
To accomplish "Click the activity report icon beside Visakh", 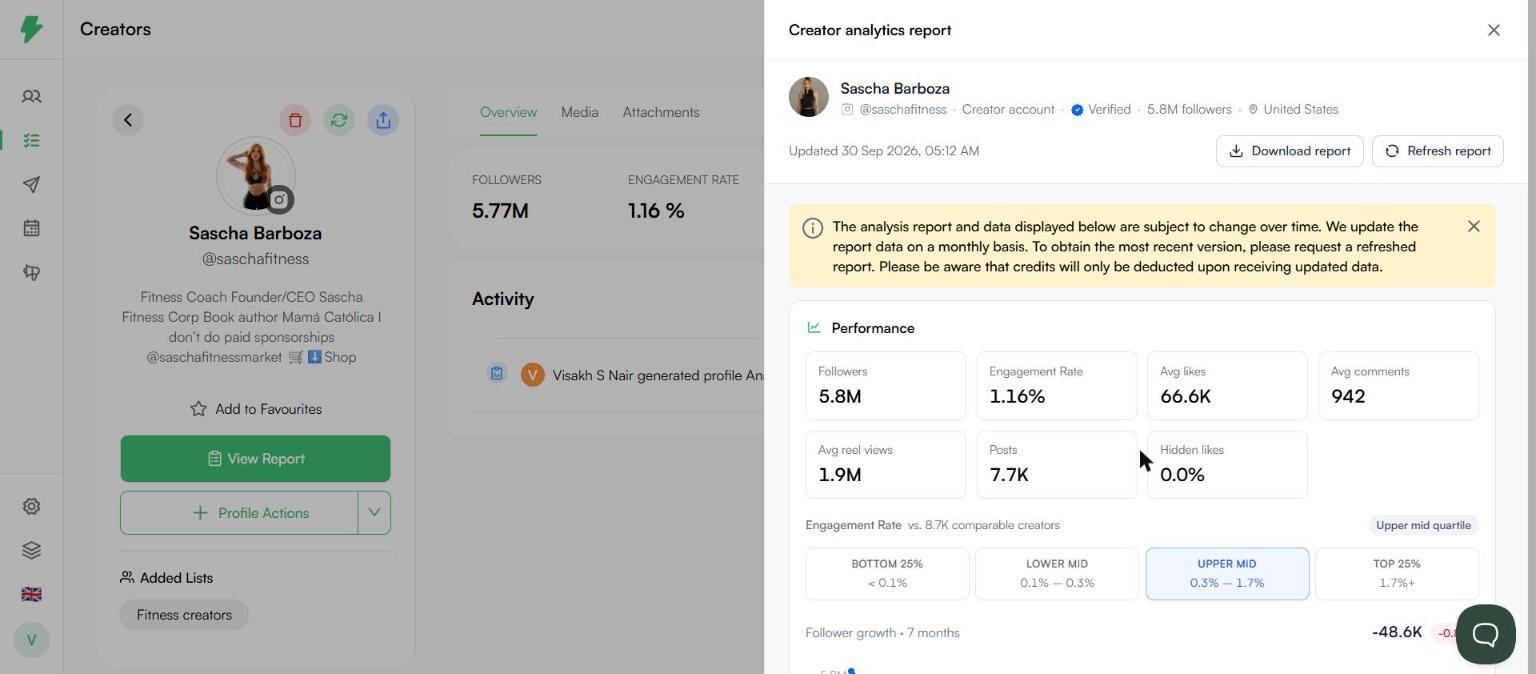I will tap(497, 374).
